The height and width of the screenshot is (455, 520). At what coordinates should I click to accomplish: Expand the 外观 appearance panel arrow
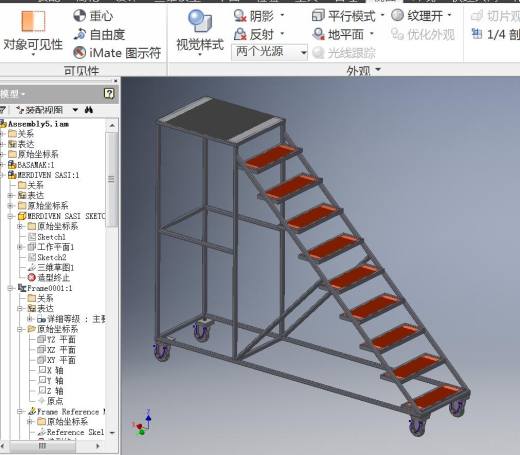pyautogui.click(x=378, y=70)
